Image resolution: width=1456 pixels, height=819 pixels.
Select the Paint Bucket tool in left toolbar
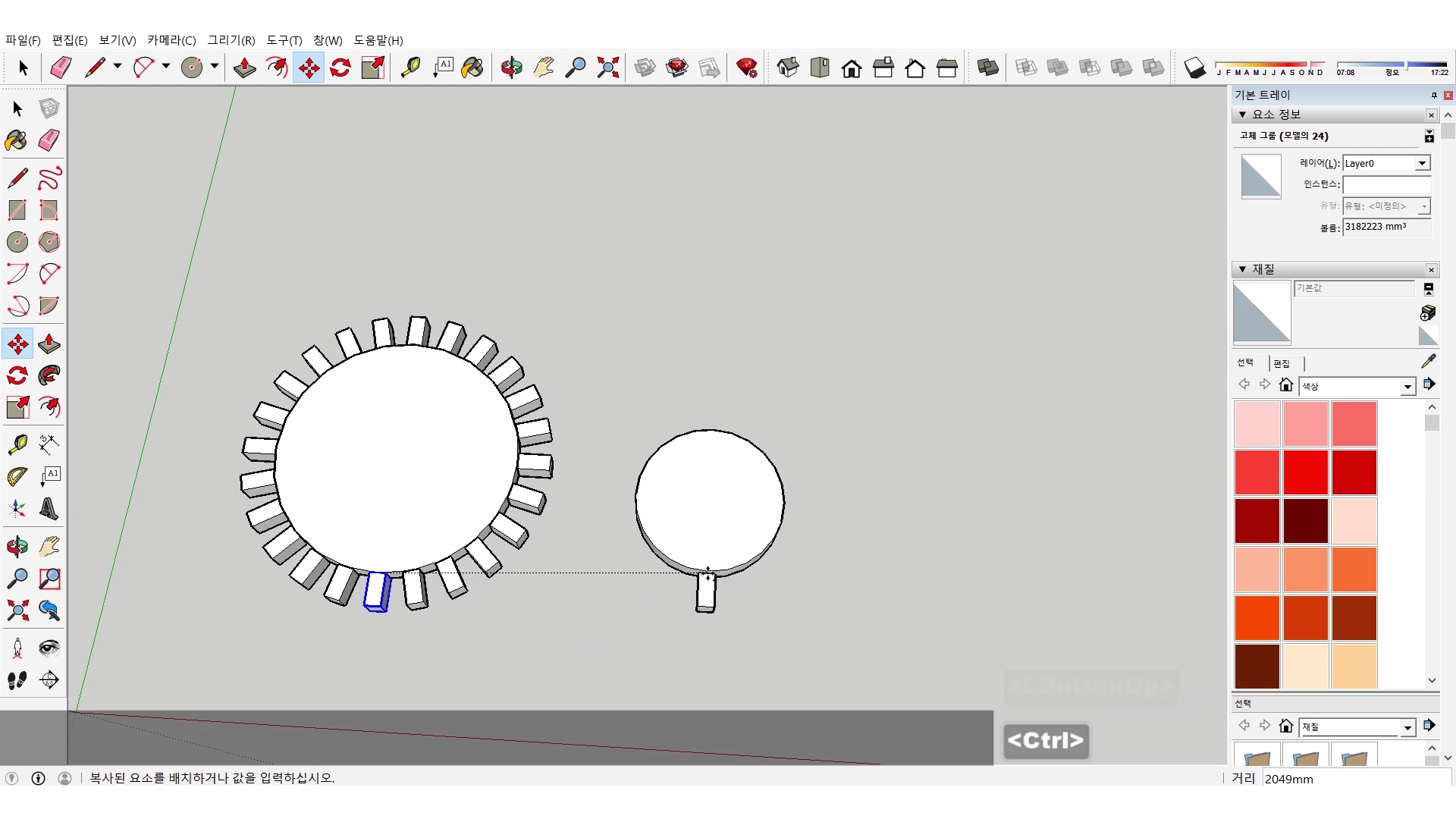(x=16, y=140)
